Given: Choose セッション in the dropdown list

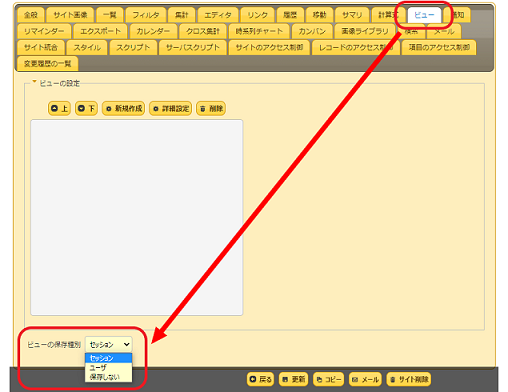Looking at the screenshot, I should click(109, 358).
